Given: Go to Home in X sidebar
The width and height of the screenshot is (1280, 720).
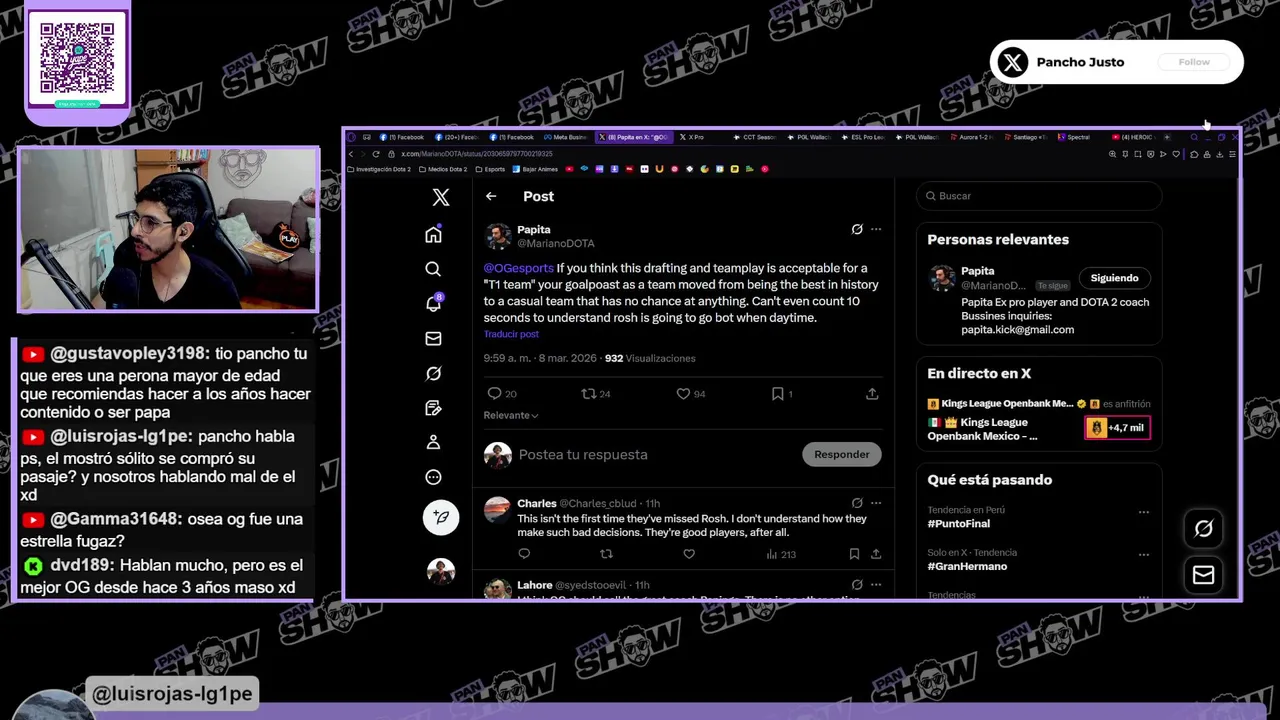Looking at the screenshot, I should 433,235.
